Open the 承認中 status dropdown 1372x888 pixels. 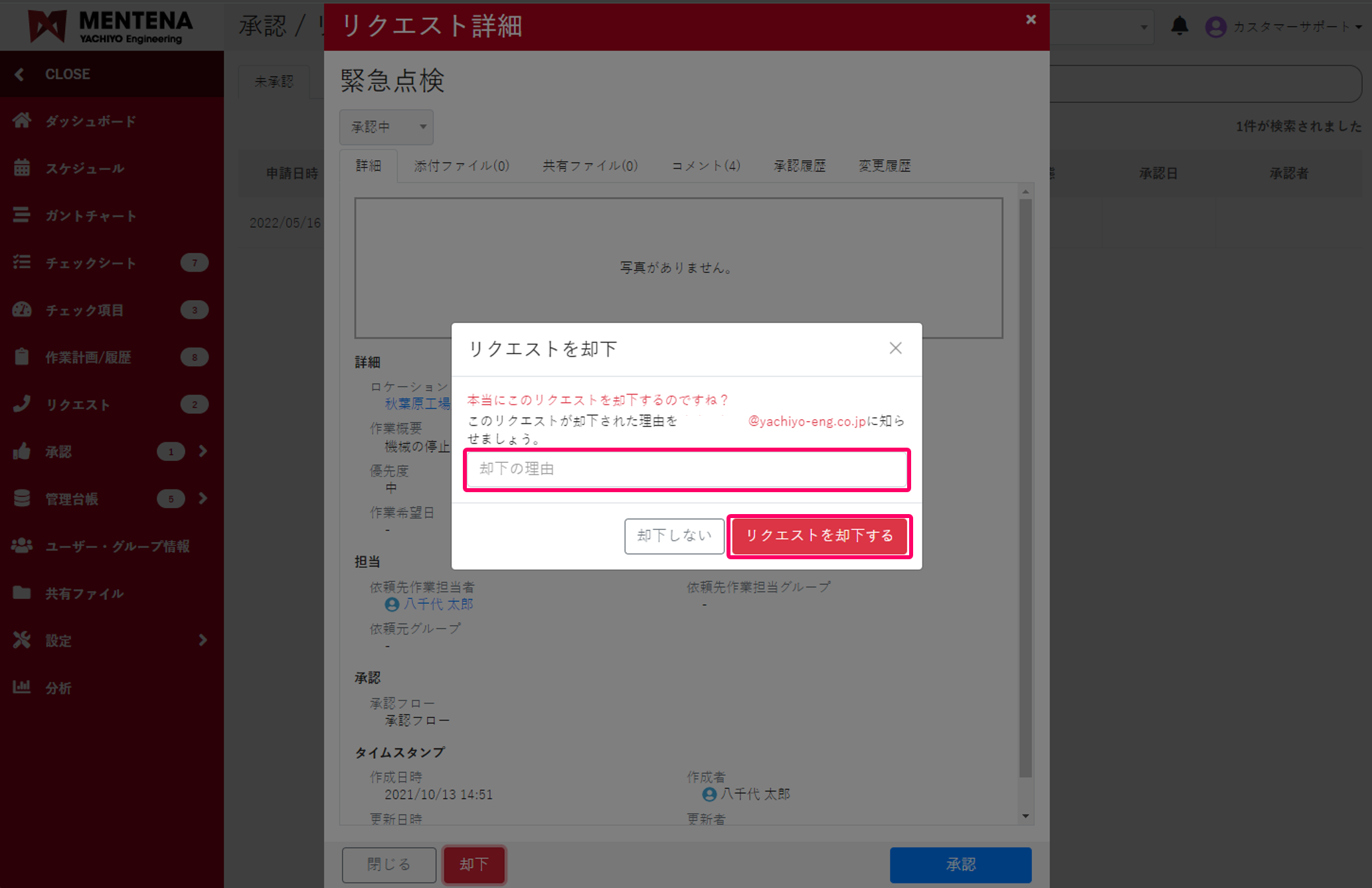tap(386, 127)
